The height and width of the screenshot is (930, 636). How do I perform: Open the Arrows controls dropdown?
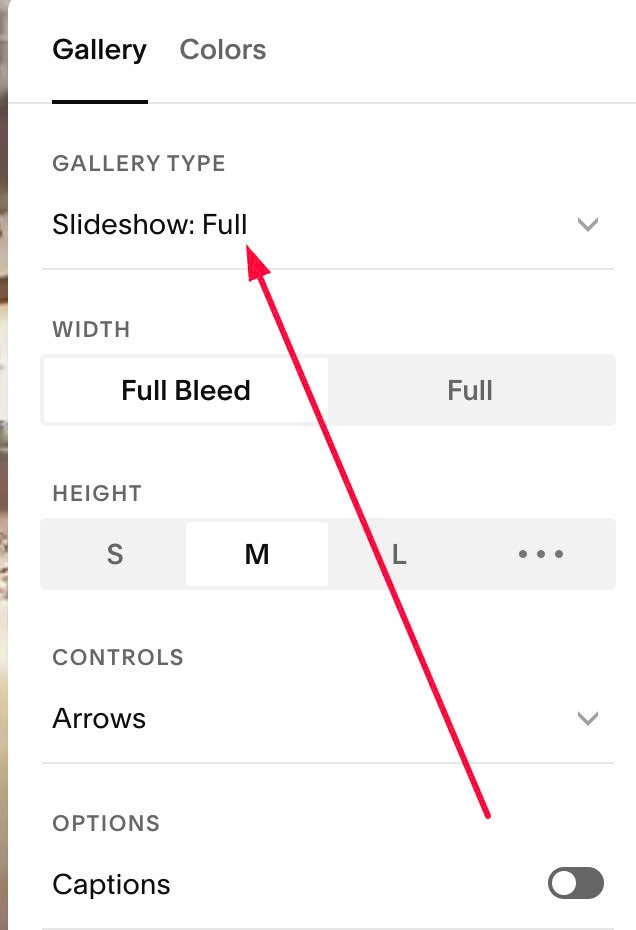[100, 718]
